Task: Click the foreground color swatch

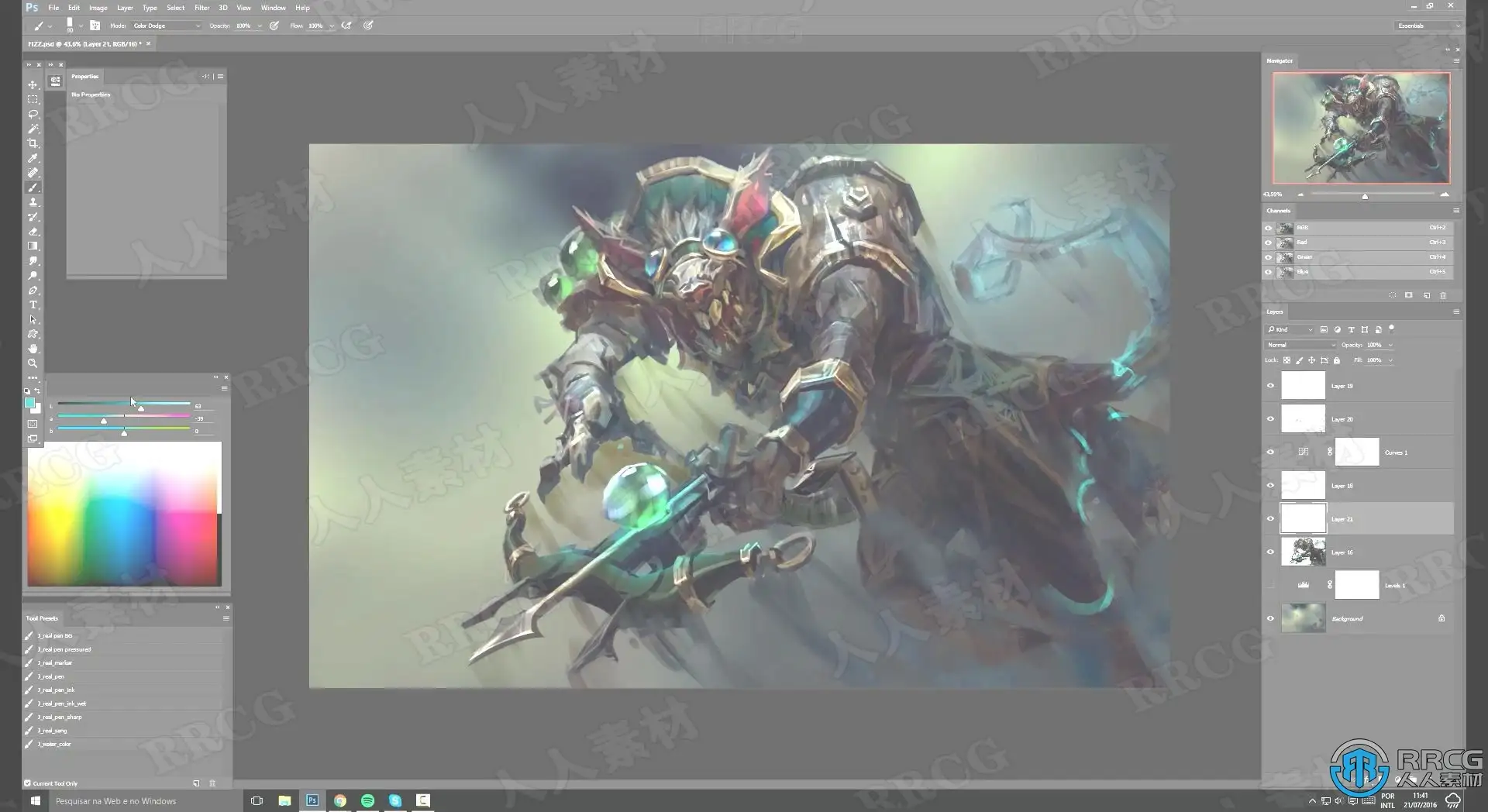Action: [29, 403]
